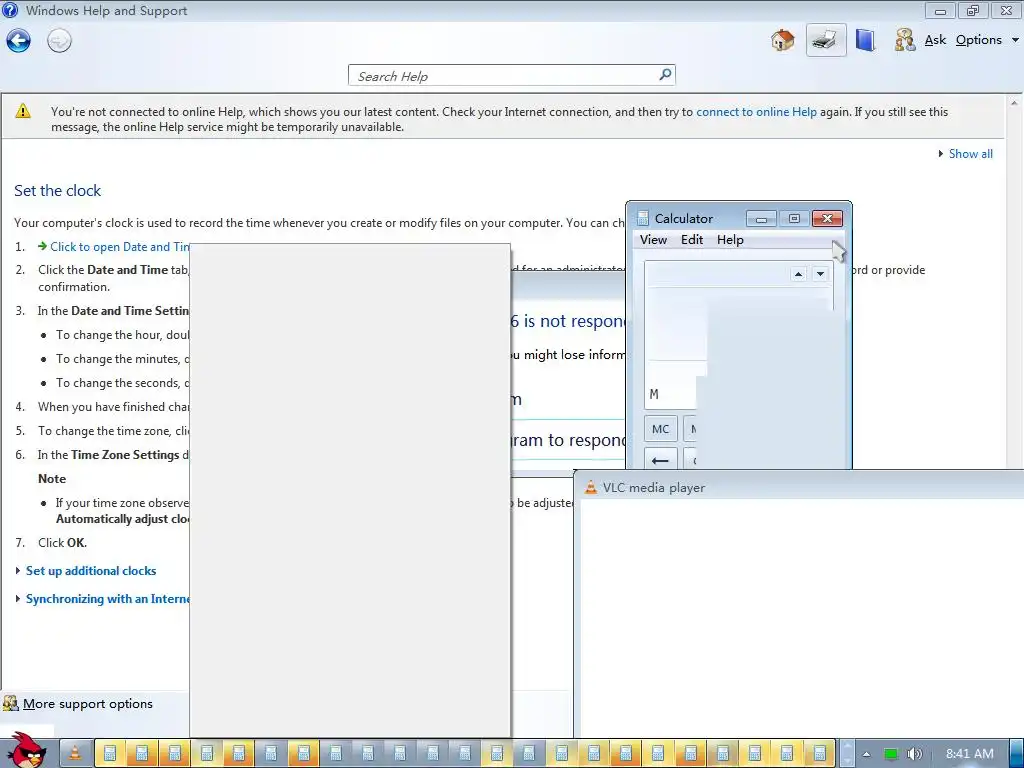Open Calculator Edit menu
The image size is (1024, 768).
(x=692, y=240)
